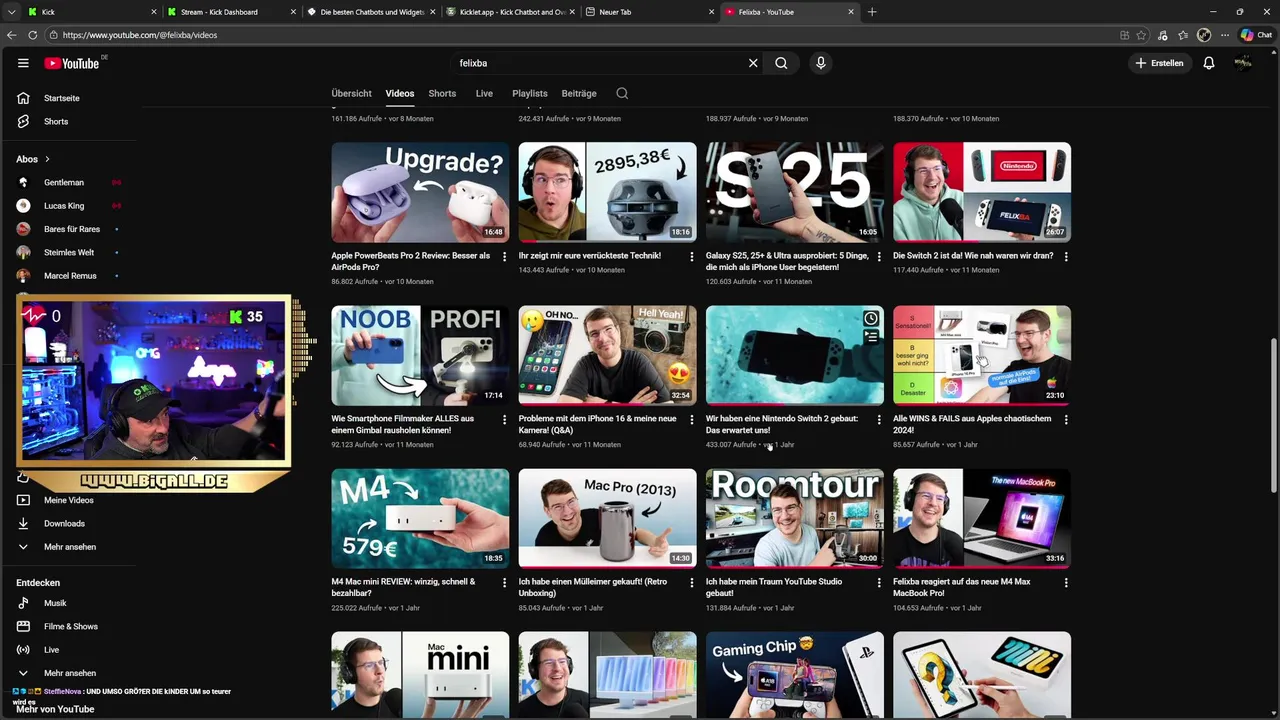The height and width of the screenshot is (720, 1280).
Task: Open Marcel Remus subscription
Action: tap(70, 275)
